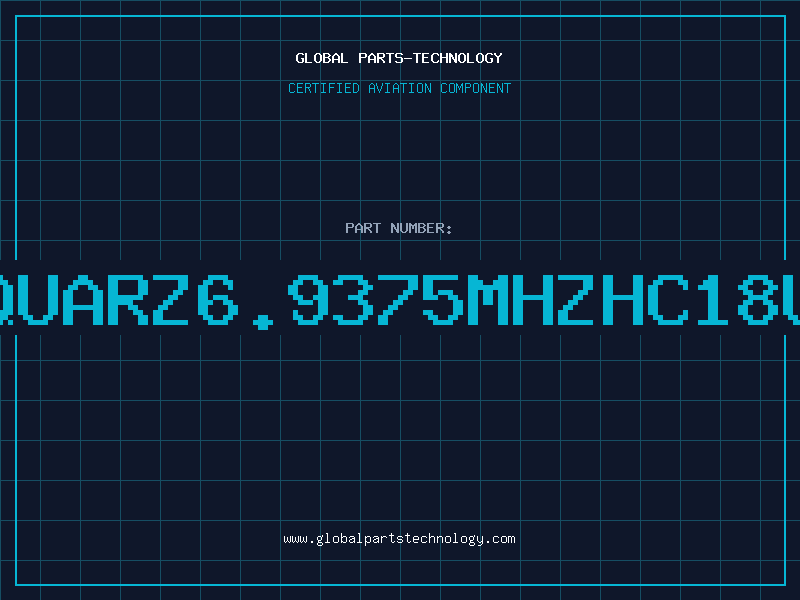Click the www prefix of the website address
Image resolution: width=800 pixels, height=600 pixels.
295,539
